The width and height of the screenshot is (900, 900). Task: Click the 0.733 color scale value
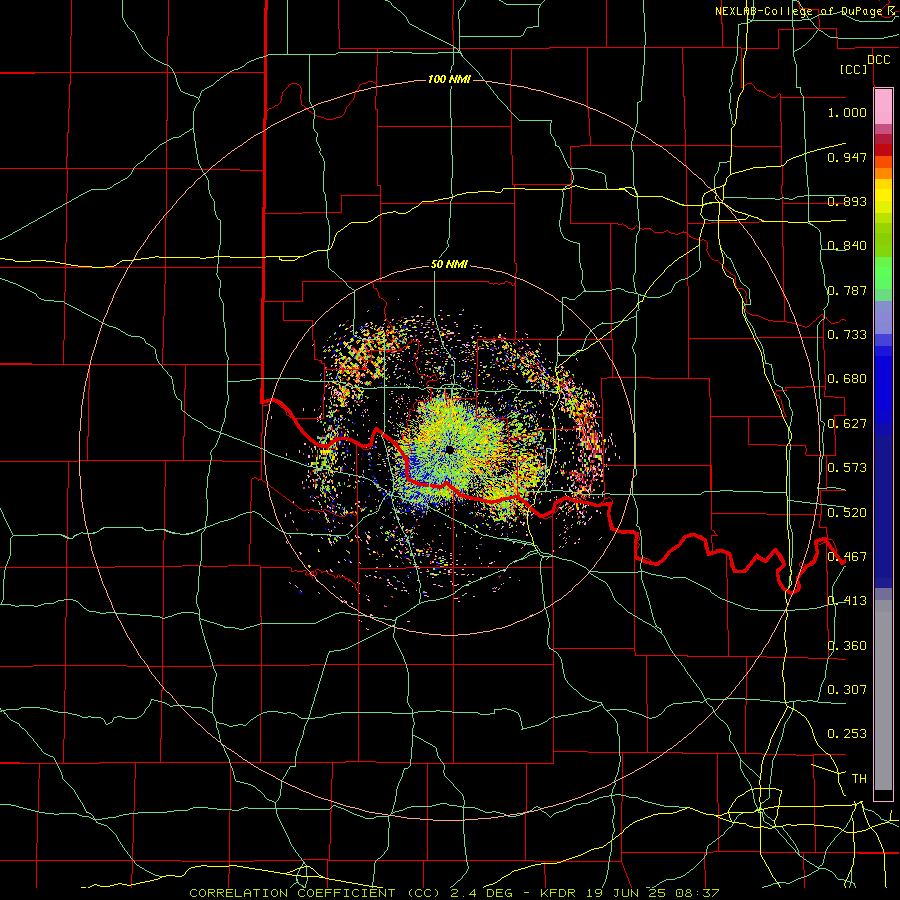[x=847, y=335]
